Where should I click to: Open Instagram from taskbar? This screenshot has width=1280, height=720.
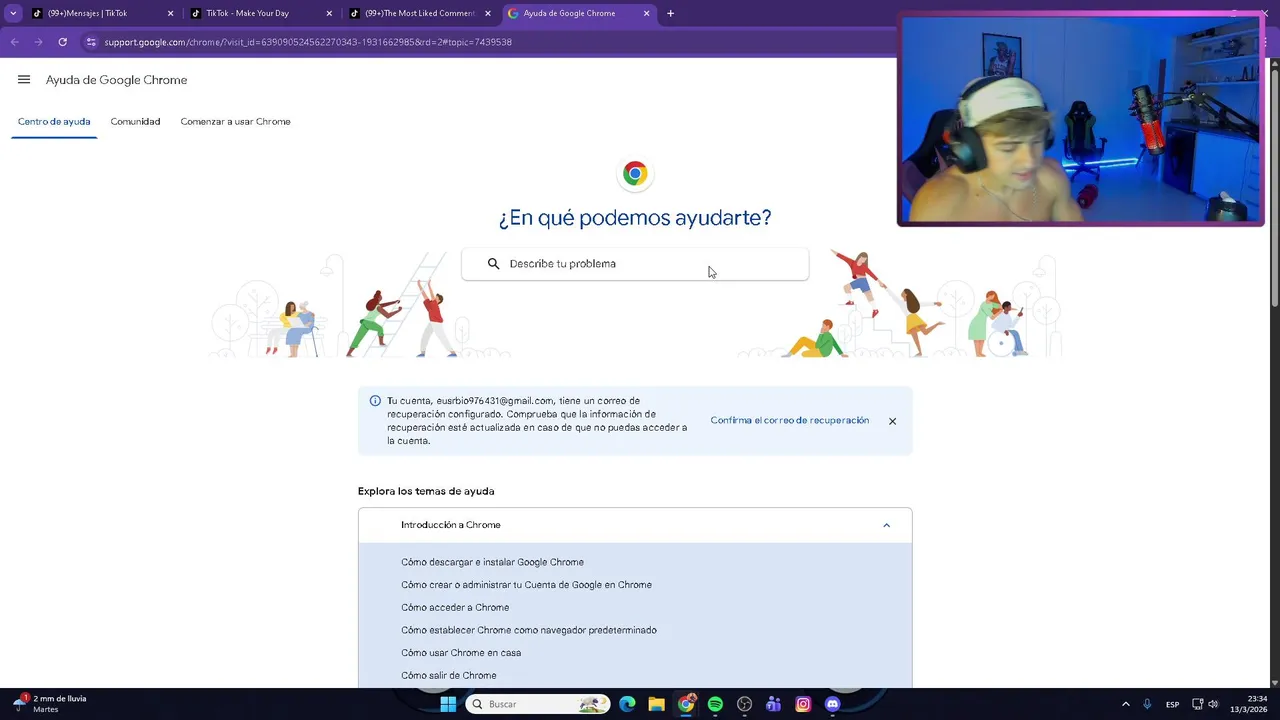(x=803, y=704)
